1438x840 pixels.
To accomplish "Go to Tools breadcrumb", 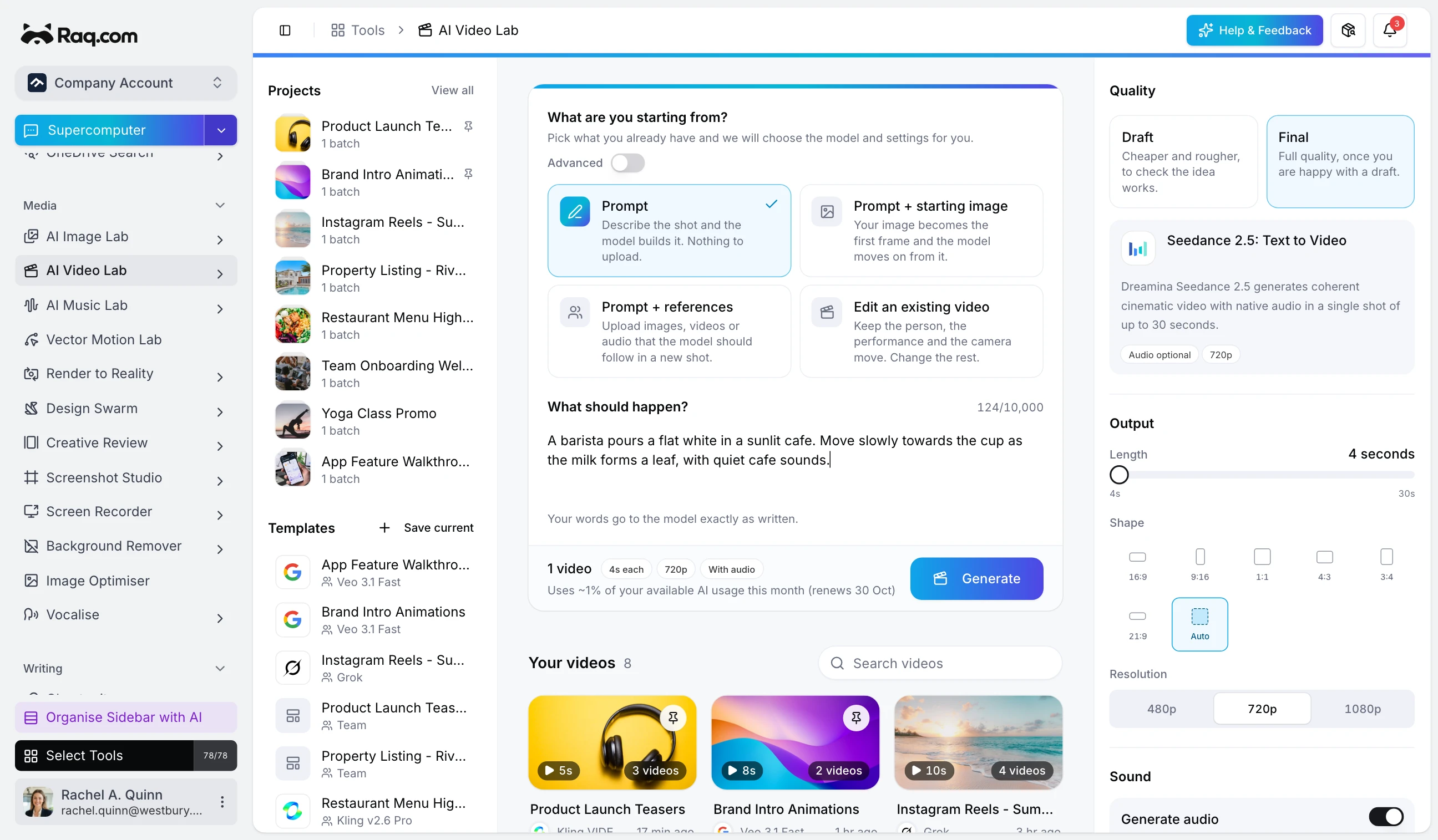I will click(358, 30).
